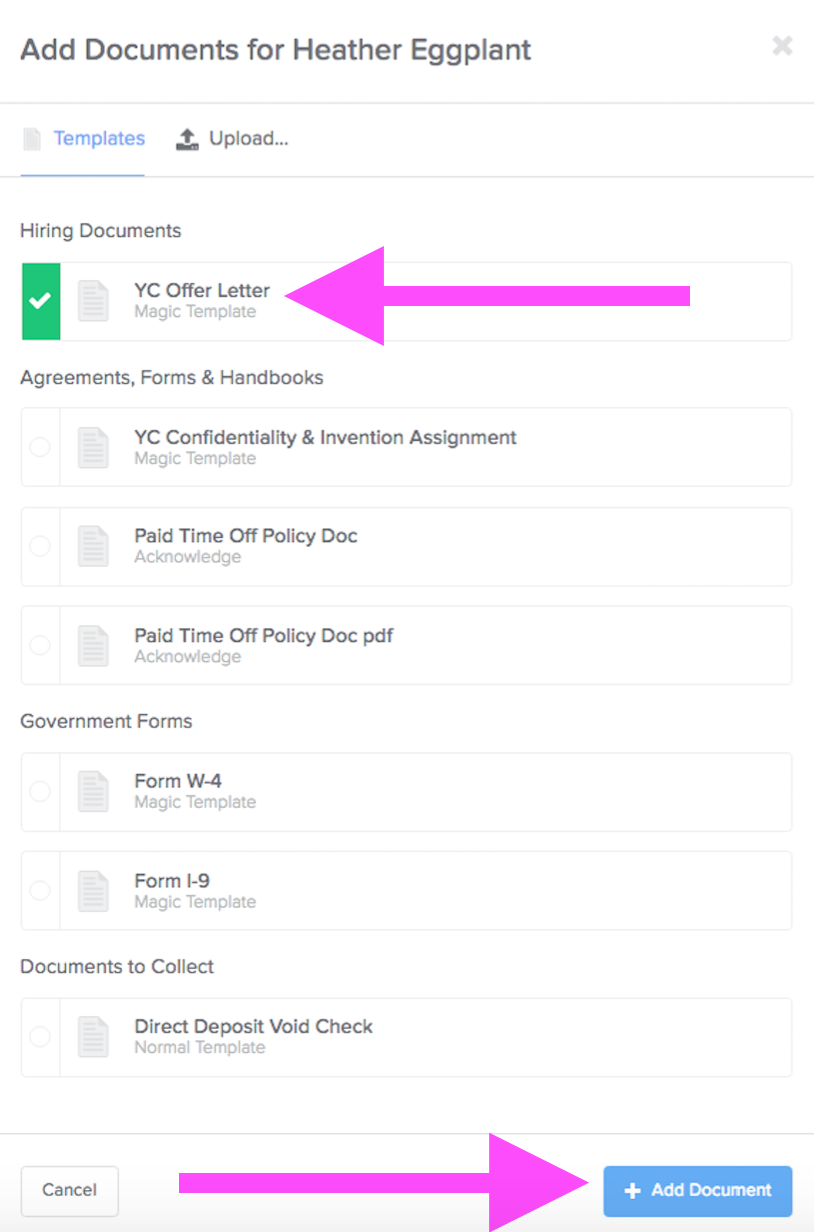Uncheck the green YC Offer Letter checkbox

41,301
